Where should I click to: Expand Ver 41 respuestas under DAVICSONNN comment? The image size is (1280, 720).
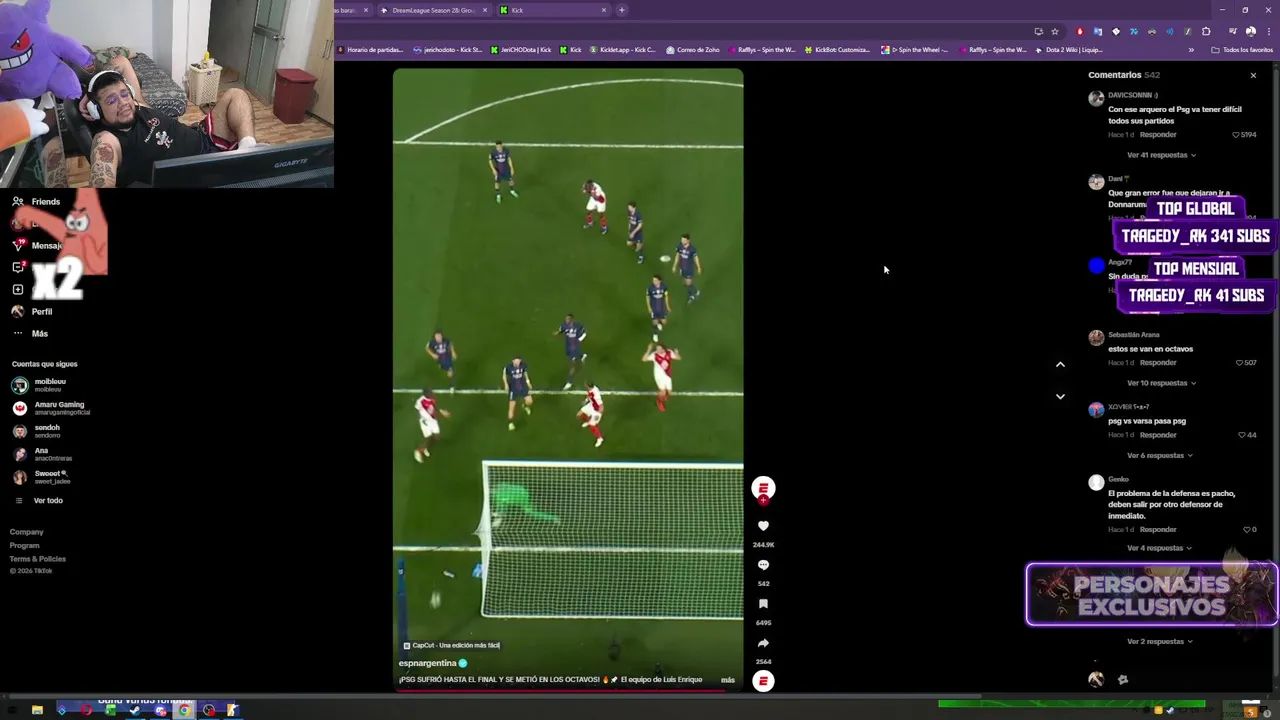tap(1161, 155)
